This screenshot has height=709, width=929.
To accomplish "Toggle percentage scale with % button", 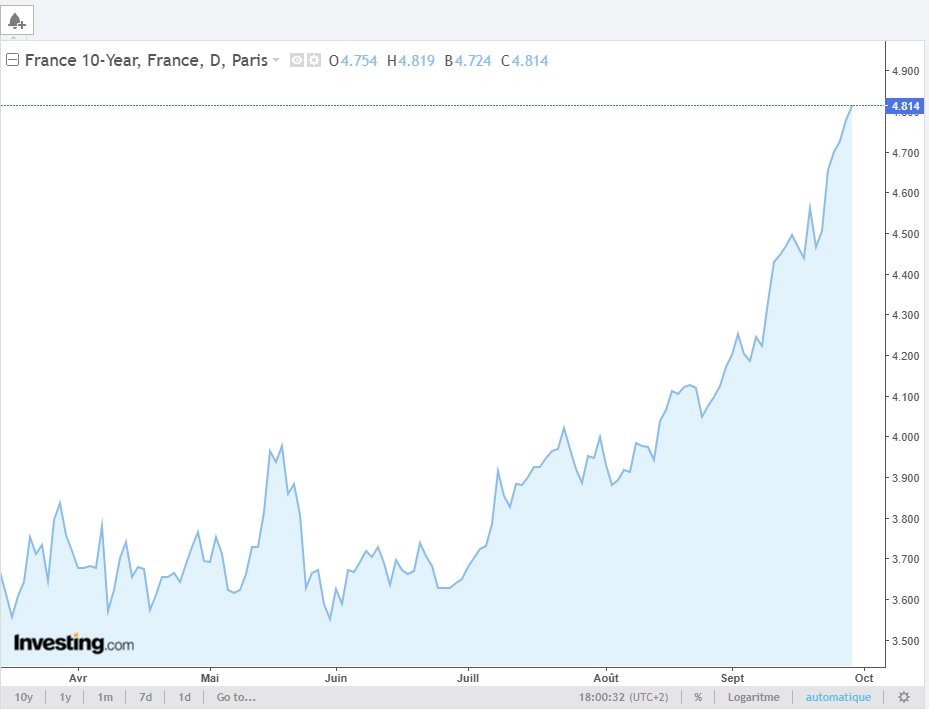I will coord(698,697).
